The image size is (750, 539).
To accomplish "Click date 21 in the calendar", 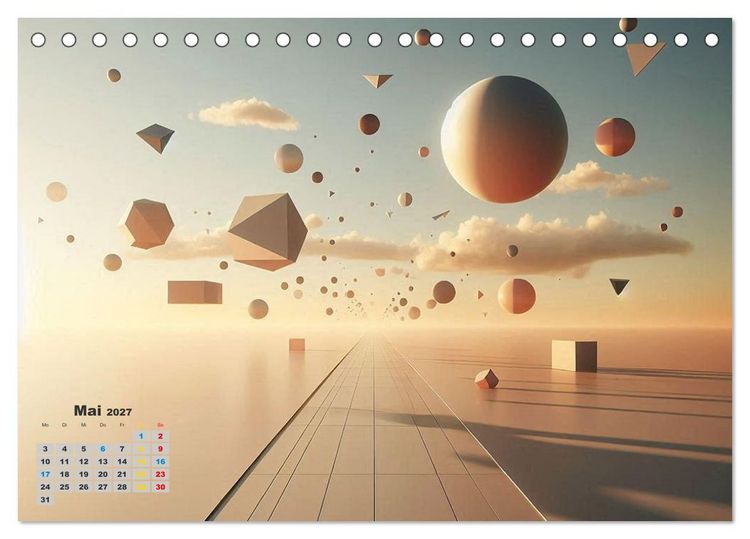I will (x=122, y=474).
